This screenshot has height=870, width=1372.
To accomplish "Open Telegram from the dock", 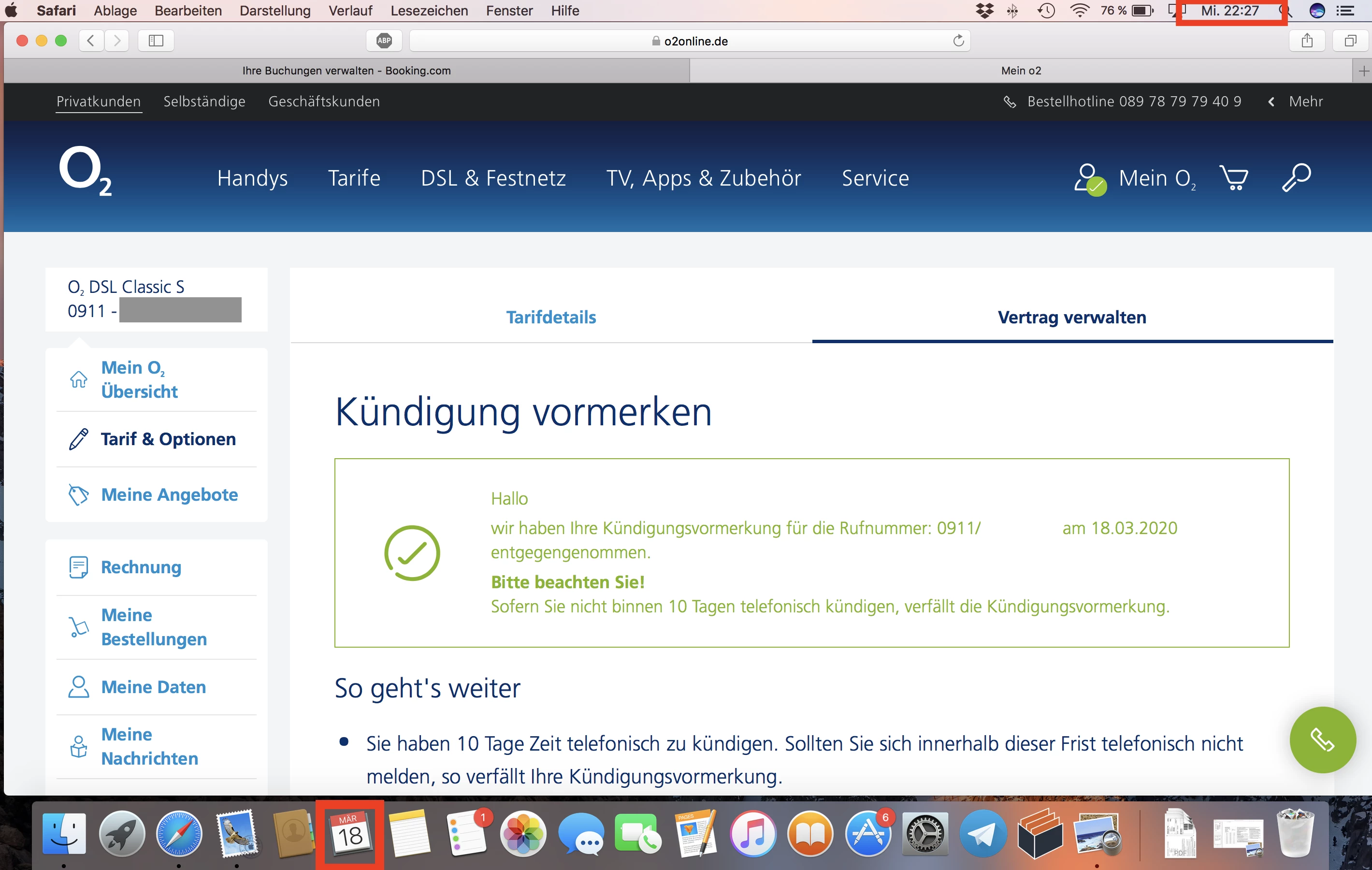I will [982, 835].
